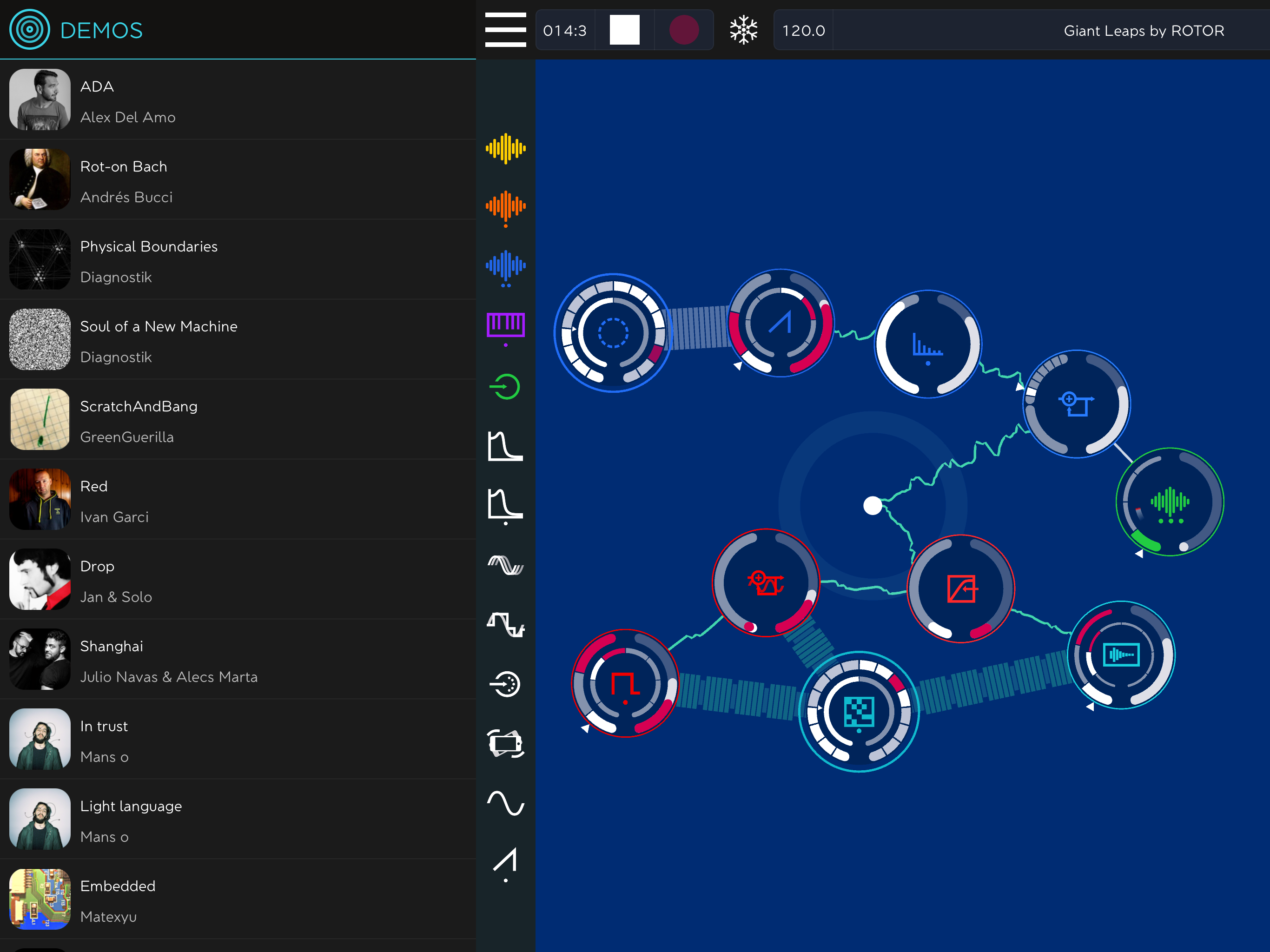The width and height of the screenshot is (1270, 952).
Task: Select the envelope curve icon with dot
Action: click(x=505, y=506)
